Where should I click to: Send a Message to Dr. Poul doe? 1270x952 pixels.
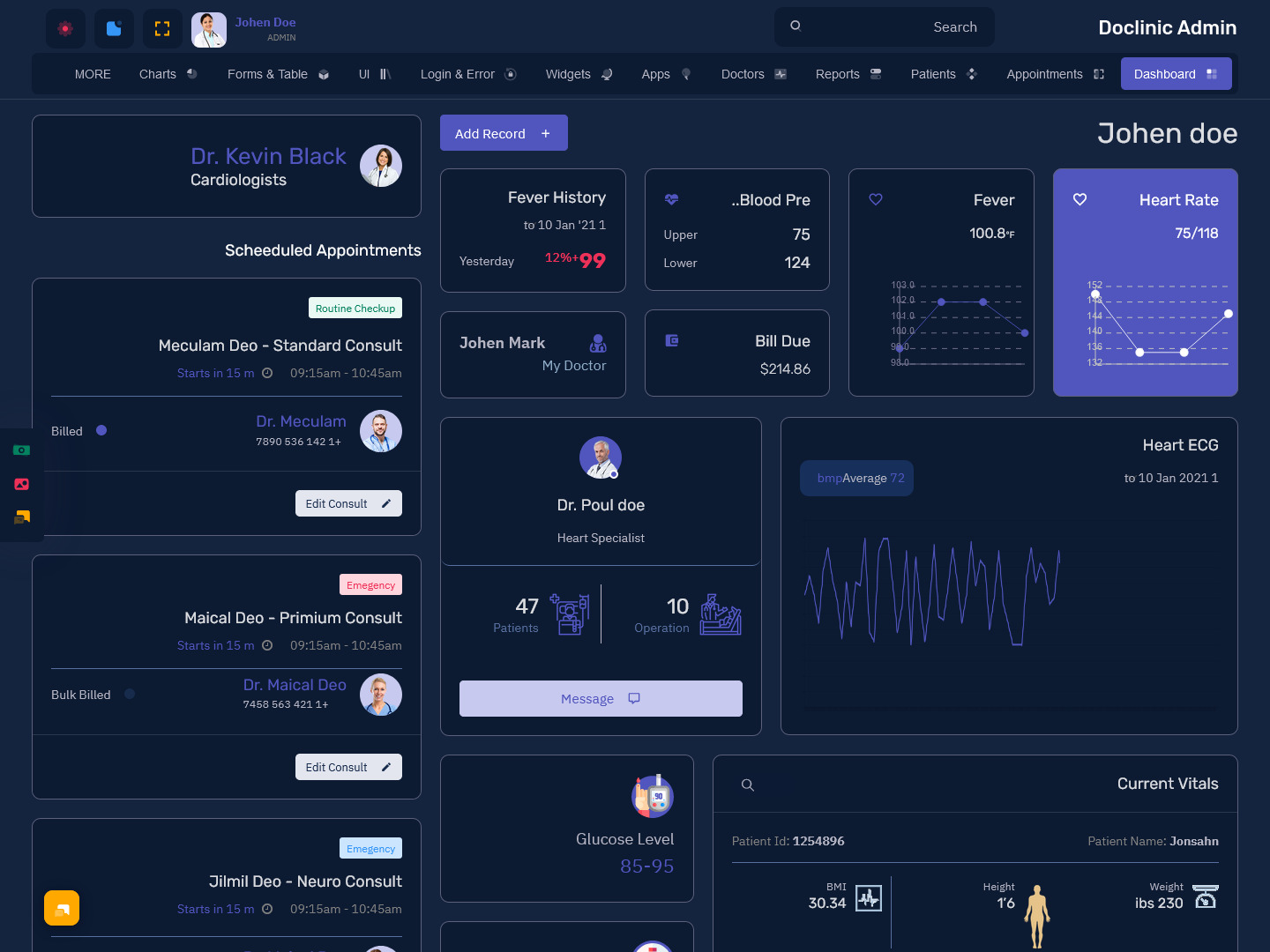tap(601, 698)
